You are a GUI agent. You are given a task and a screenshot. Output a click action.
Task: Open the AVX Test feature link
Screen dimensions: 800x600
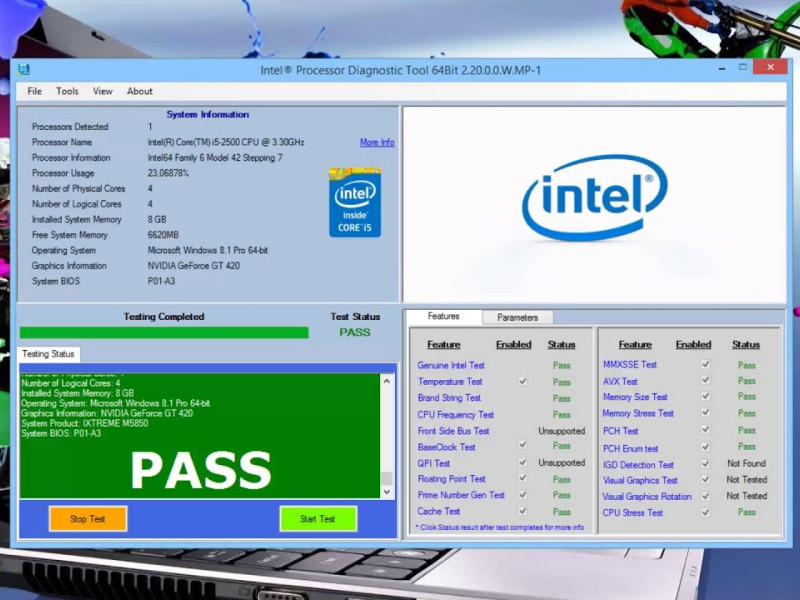click(620, 382)
